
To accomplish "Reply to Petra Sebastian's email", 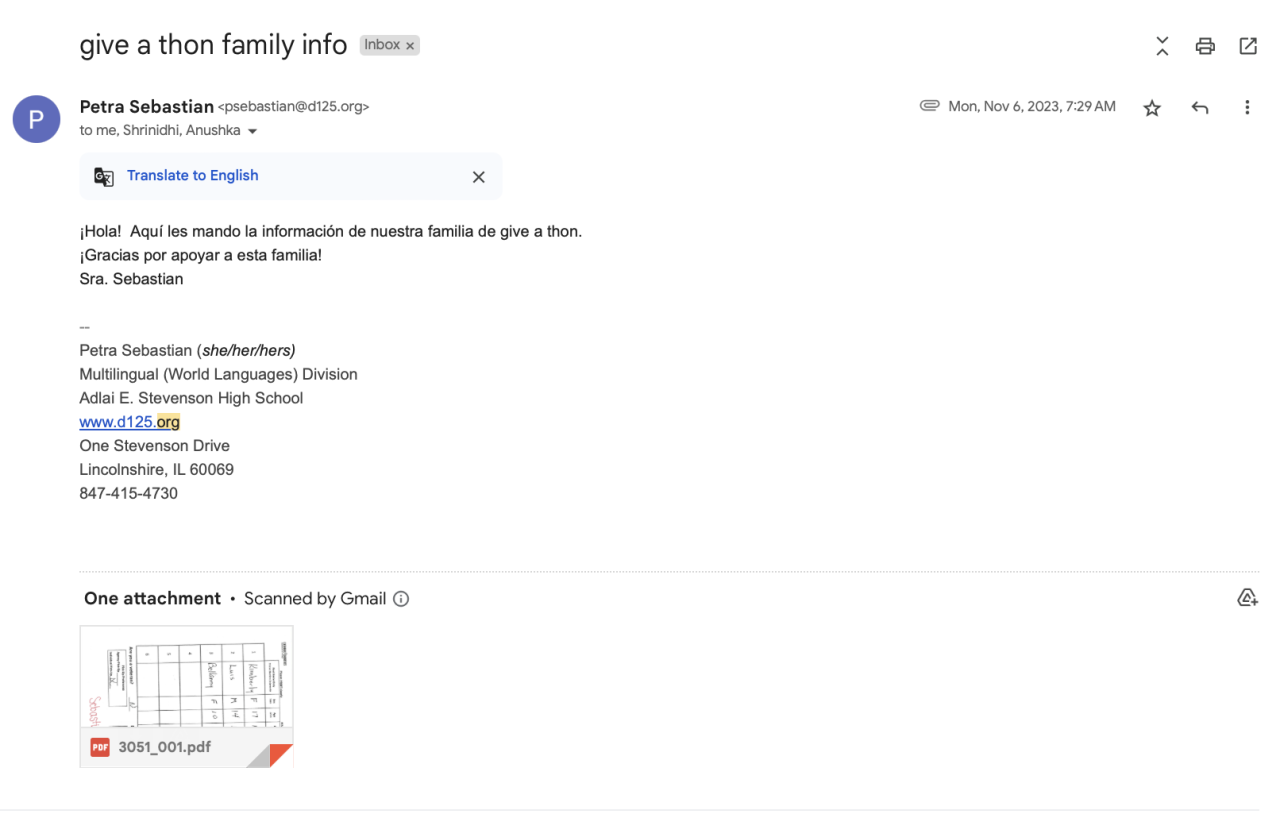I will (x=1200, y=108).
